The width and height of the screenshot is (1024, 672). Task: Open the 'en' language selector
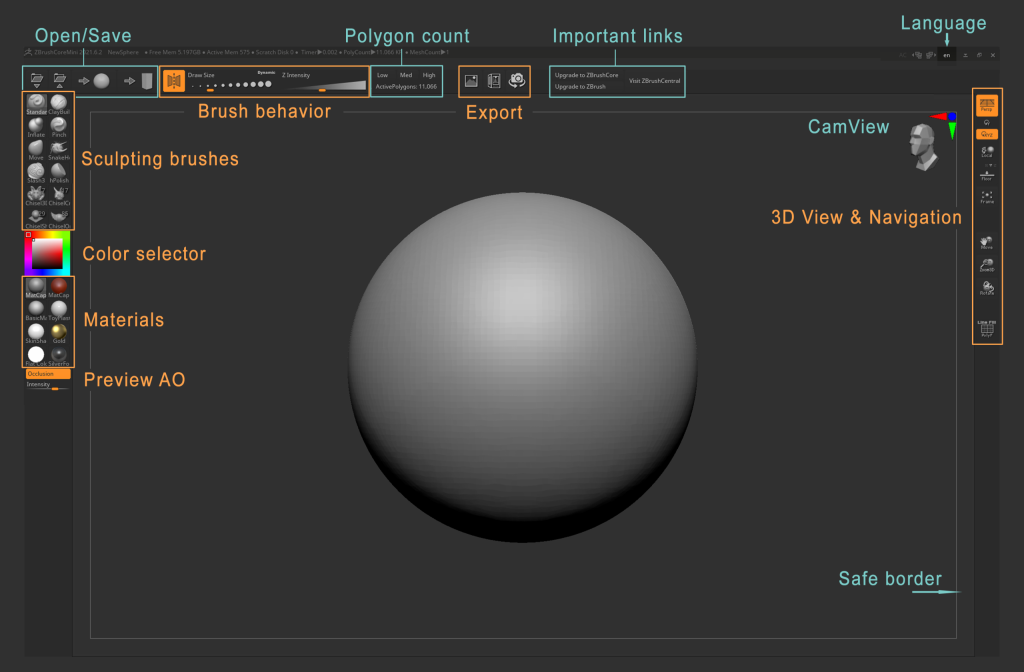click(946, 56)
